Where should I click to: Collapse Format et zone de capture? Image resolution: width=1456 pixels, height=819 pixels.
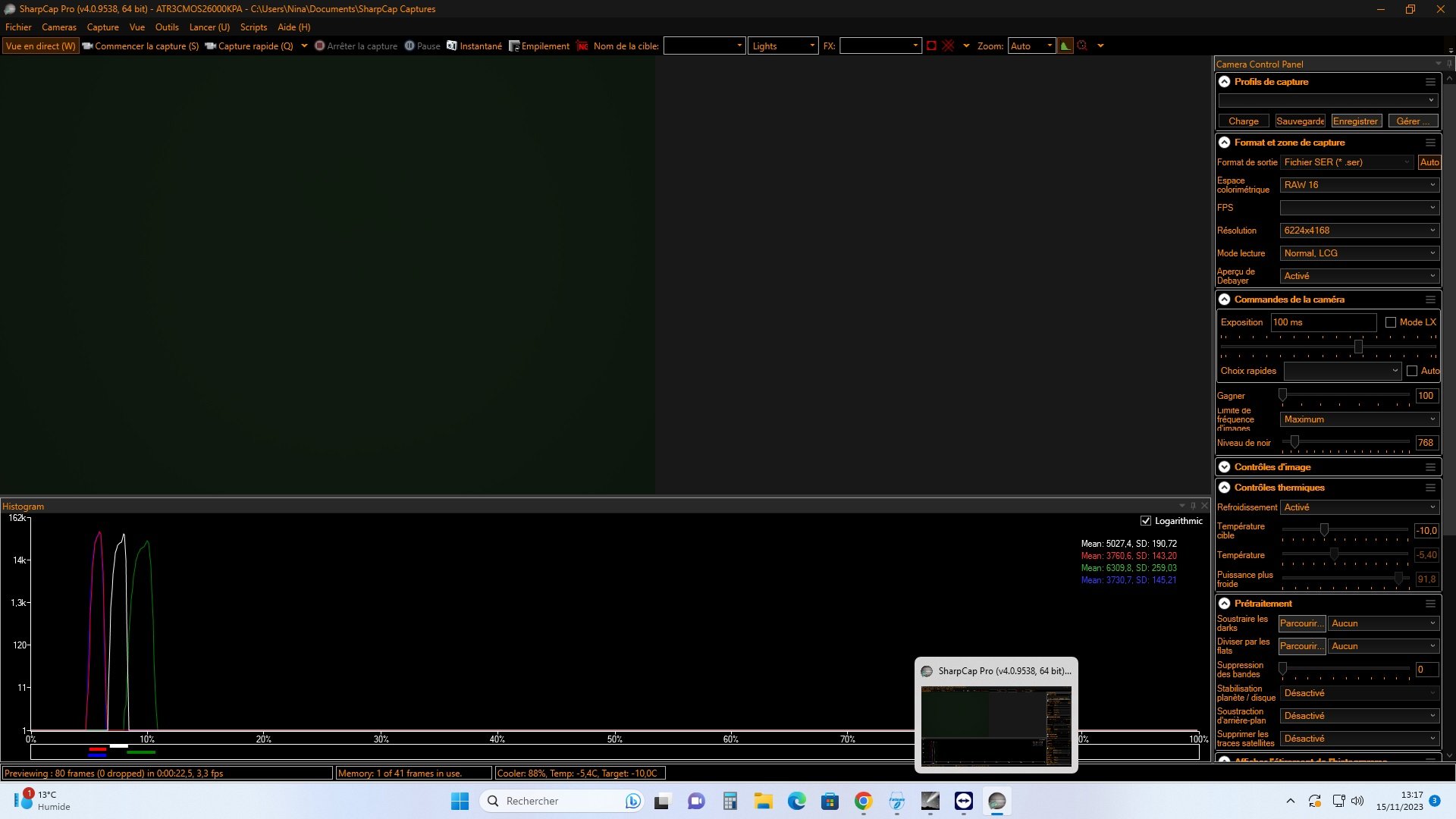1224,143
